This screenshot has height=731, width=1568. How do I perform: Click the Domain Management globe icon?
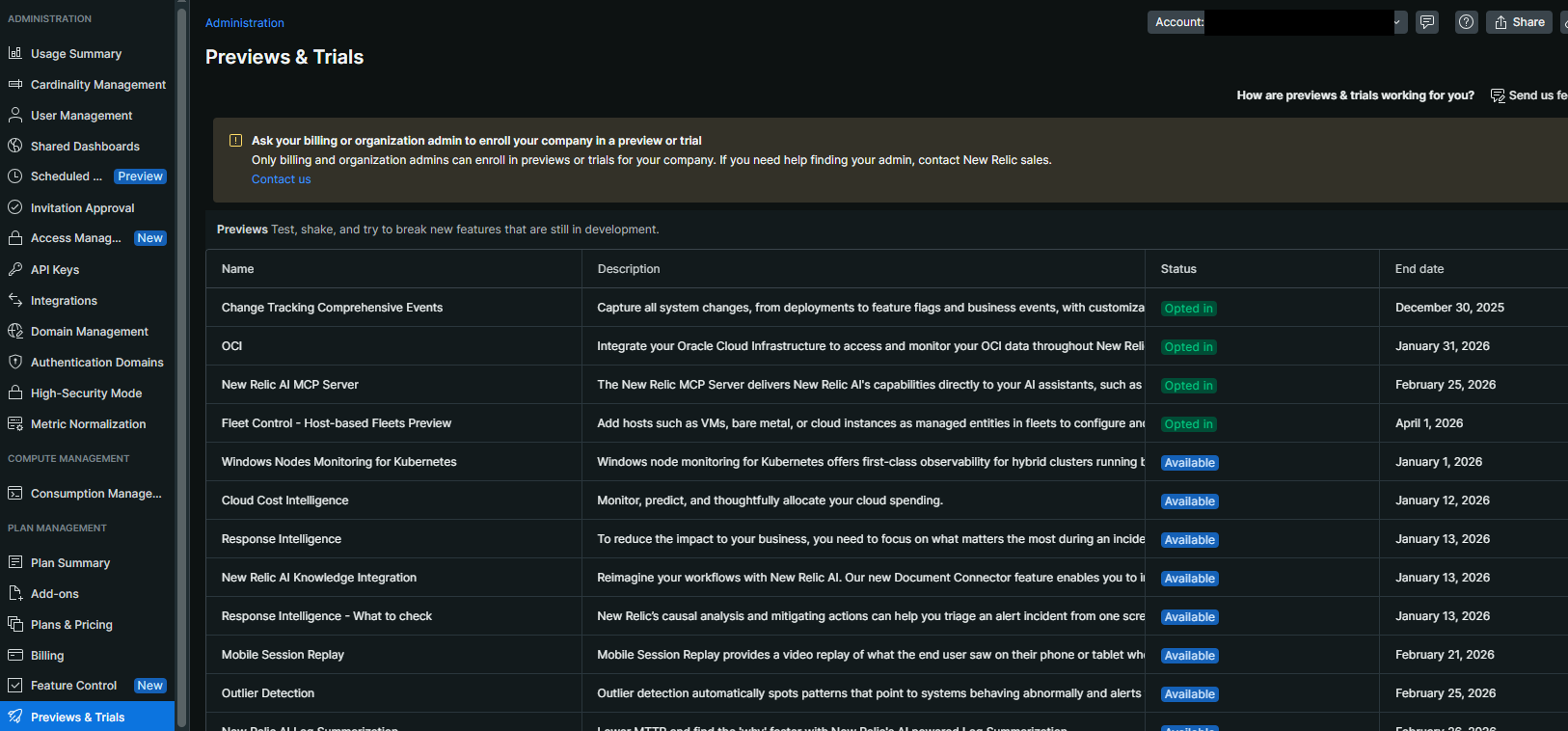[15, 331]
